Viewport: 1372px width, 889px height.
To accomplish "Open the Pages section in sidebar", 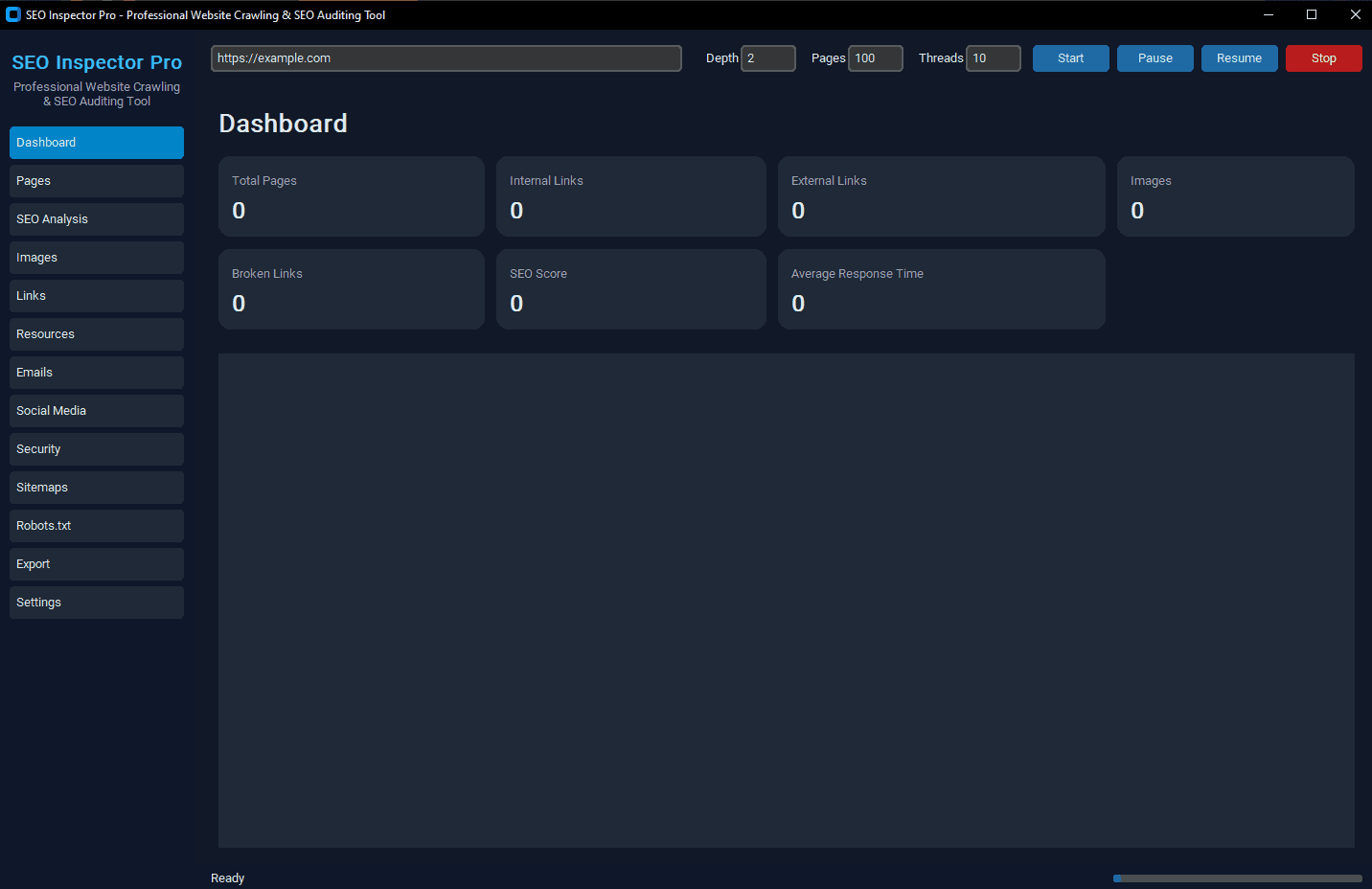I will (x=97, y=181).
